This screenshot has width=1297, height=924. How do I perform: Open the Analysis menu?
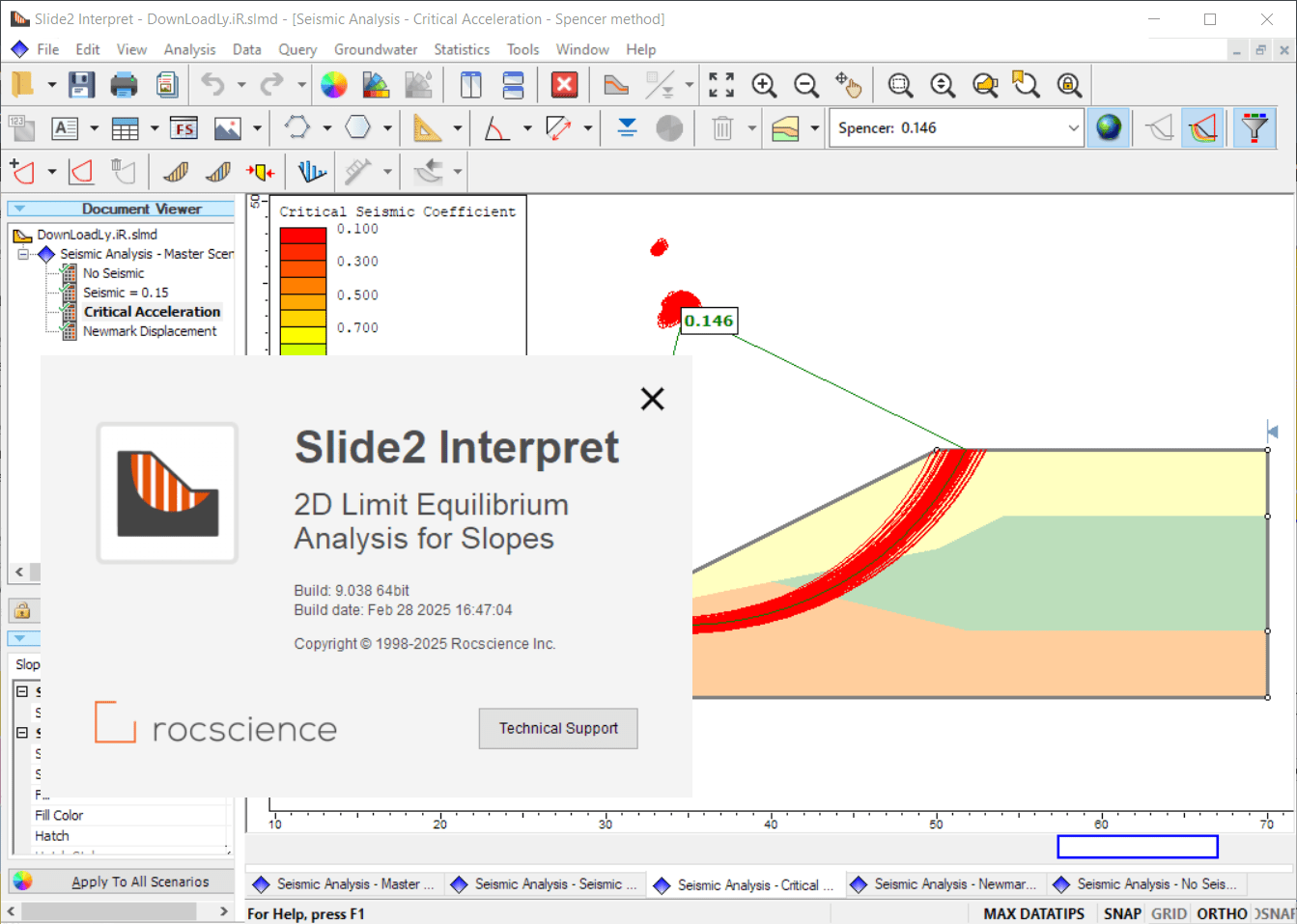click(x=189, y=49)
